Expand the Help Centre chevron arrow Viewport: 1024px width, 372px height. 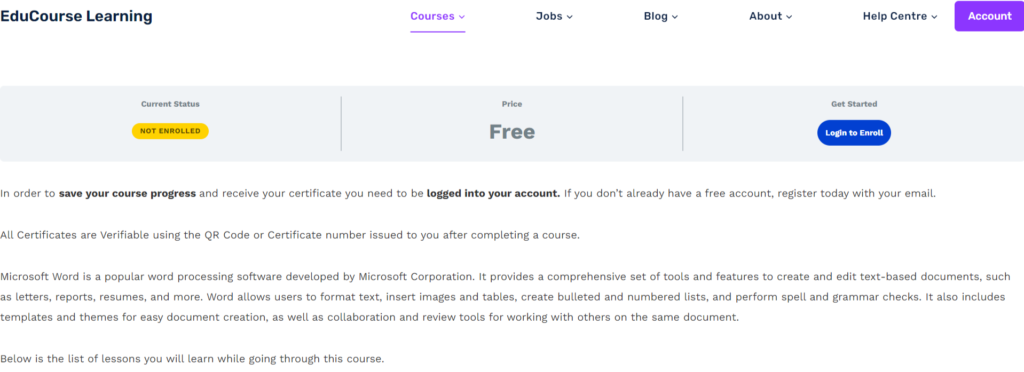click(x=934, y=17)
